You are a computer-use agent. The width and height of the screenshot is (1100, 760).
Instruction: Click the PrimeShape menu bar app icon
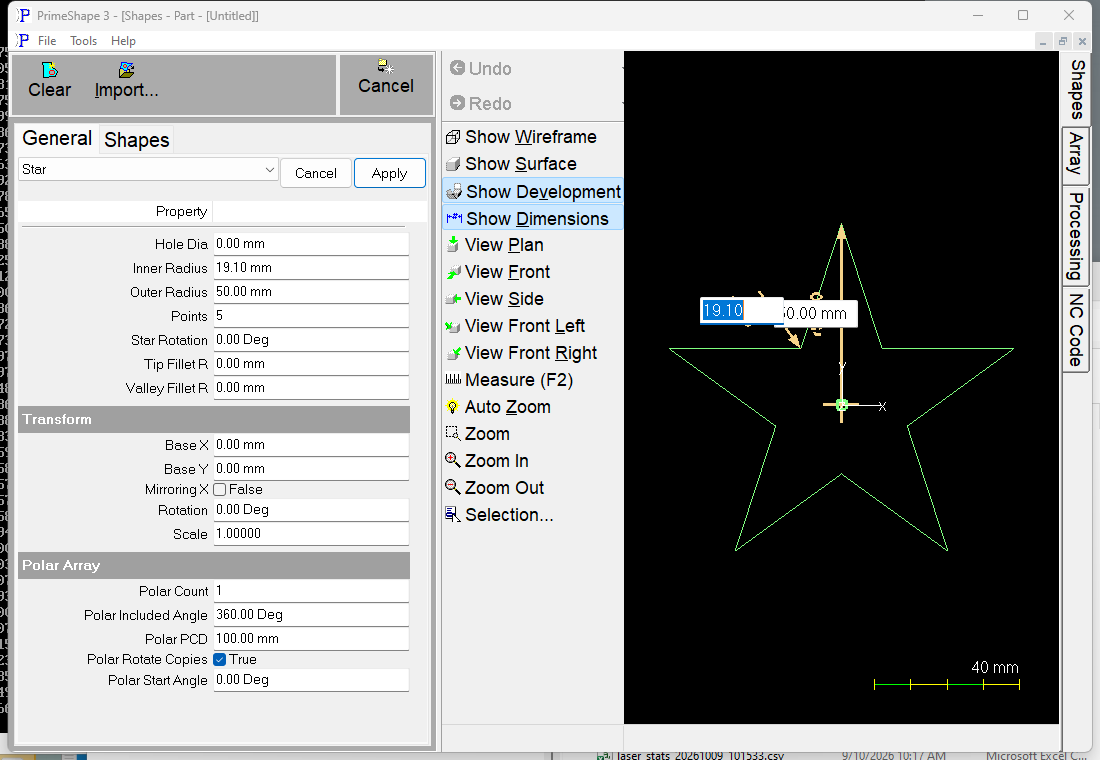(23, 41)
